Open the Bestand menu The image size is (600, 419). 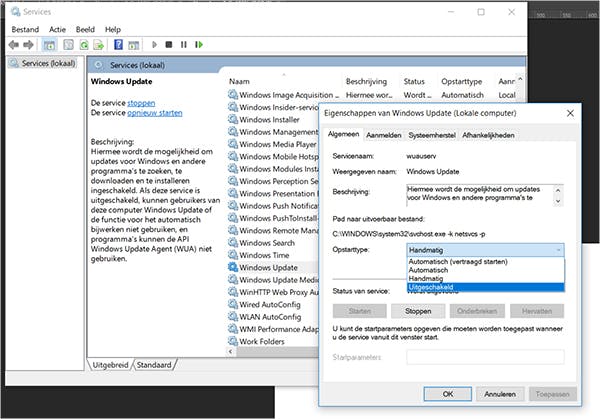pyautogui.click(x=25, y=29)
